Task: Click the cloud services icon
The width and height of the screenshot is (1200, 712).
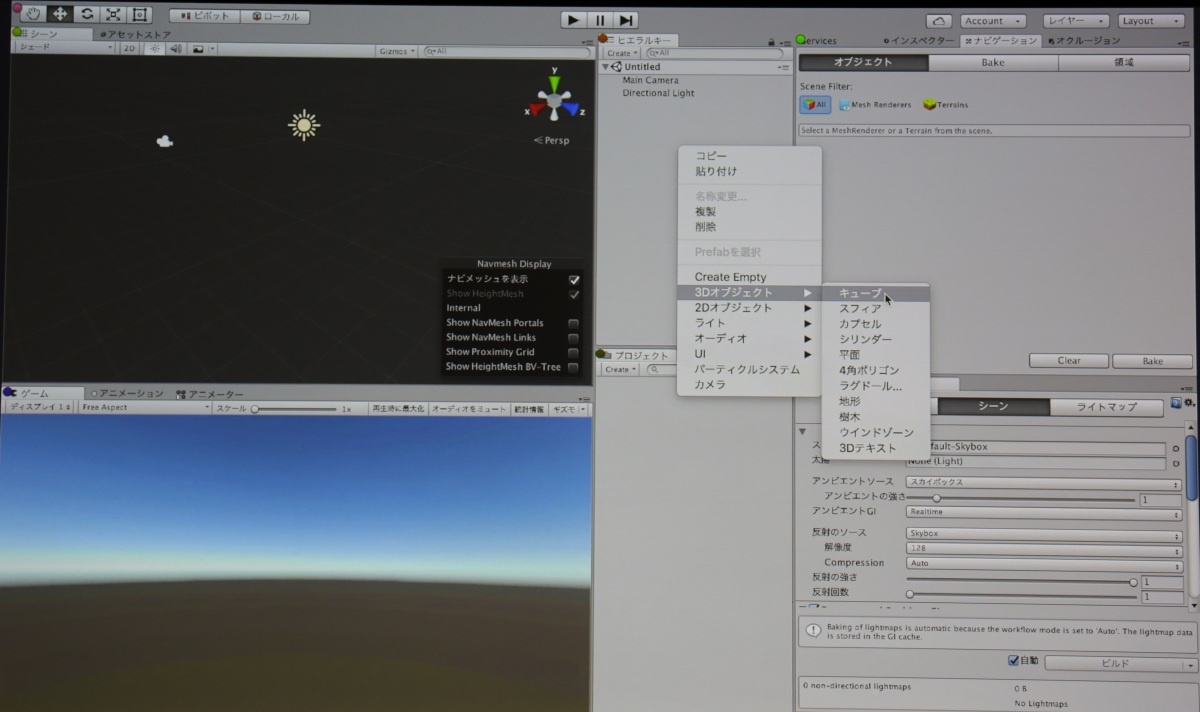Action: click(x=938, y=21)
